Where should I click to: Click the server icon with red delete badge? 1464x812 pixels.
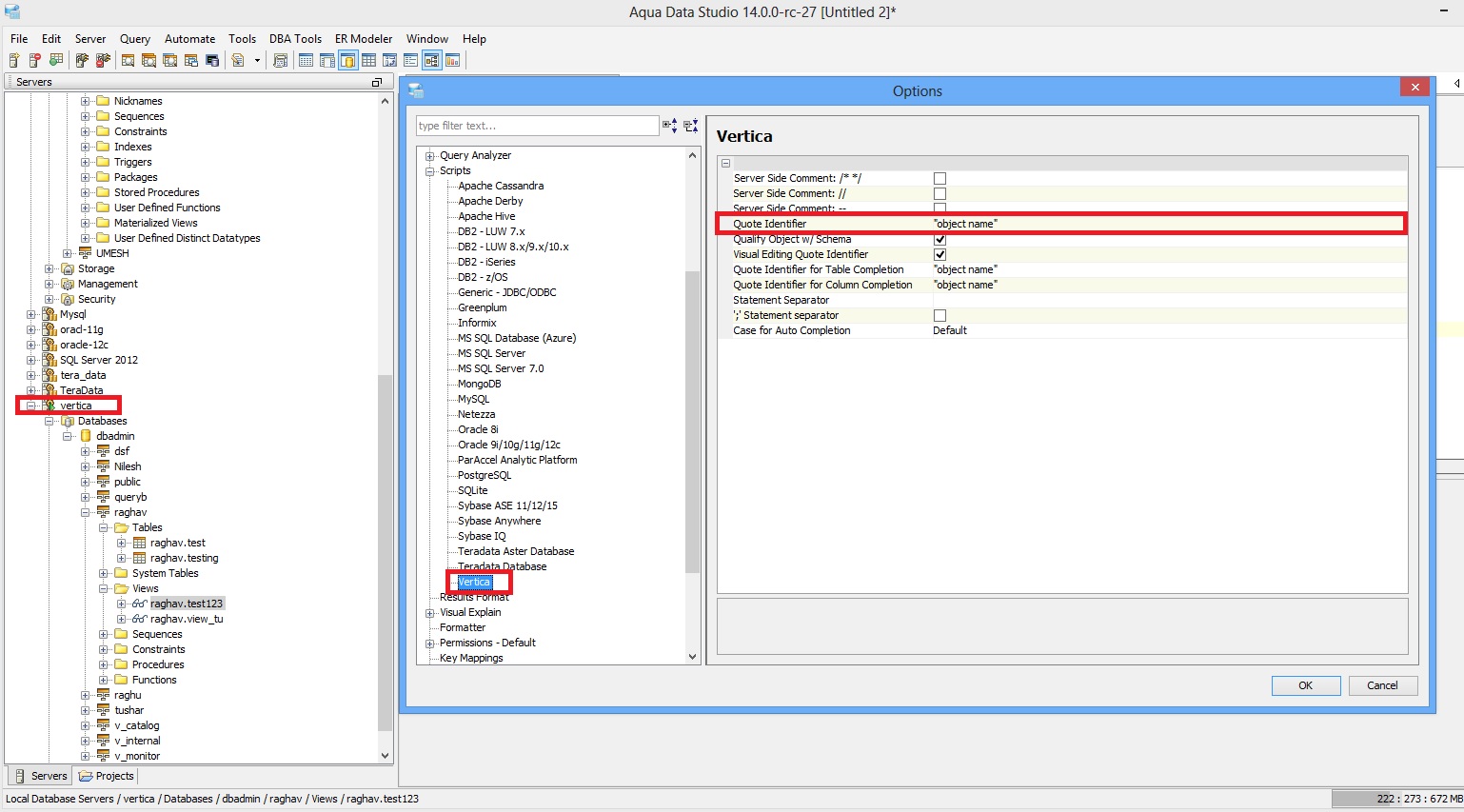34,60
